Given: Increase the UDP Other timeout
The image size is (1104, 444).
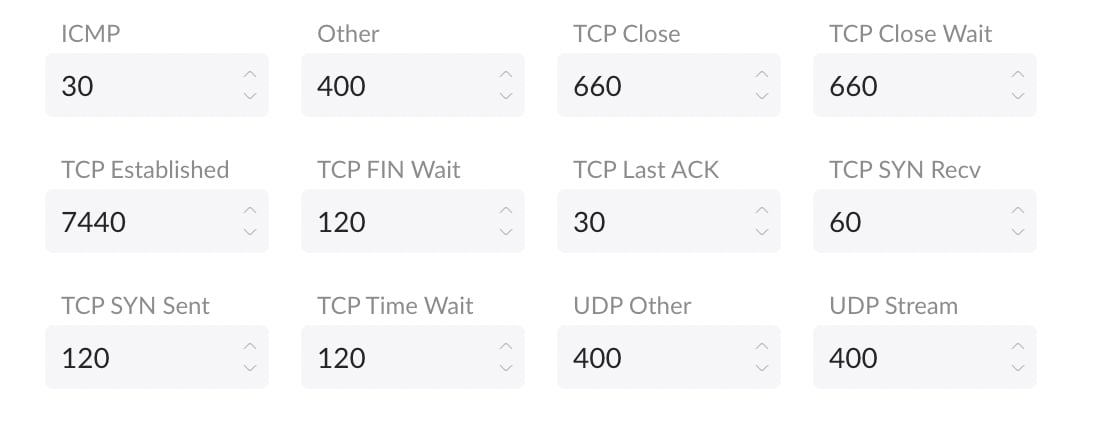Looking at the screenshot, I should click(762, 347).
